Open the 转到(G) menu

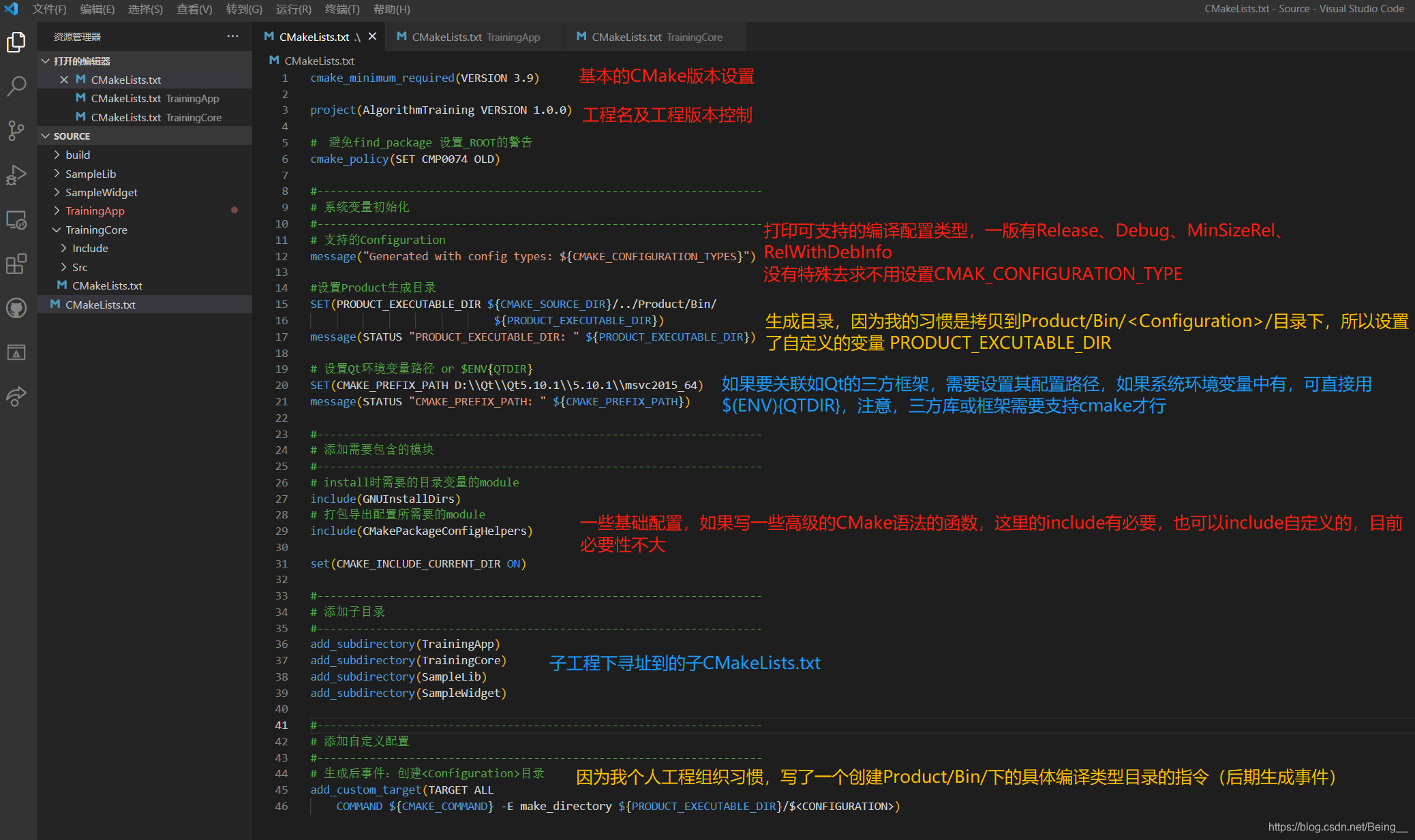pyautogui.click(x=244, y=9)
